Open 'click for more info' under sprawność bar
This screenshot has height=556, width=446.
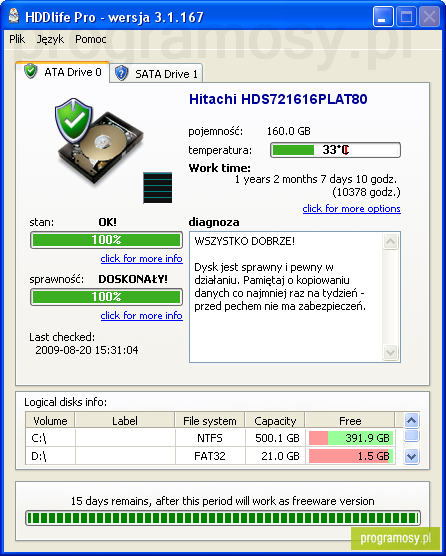click(141, 315)
